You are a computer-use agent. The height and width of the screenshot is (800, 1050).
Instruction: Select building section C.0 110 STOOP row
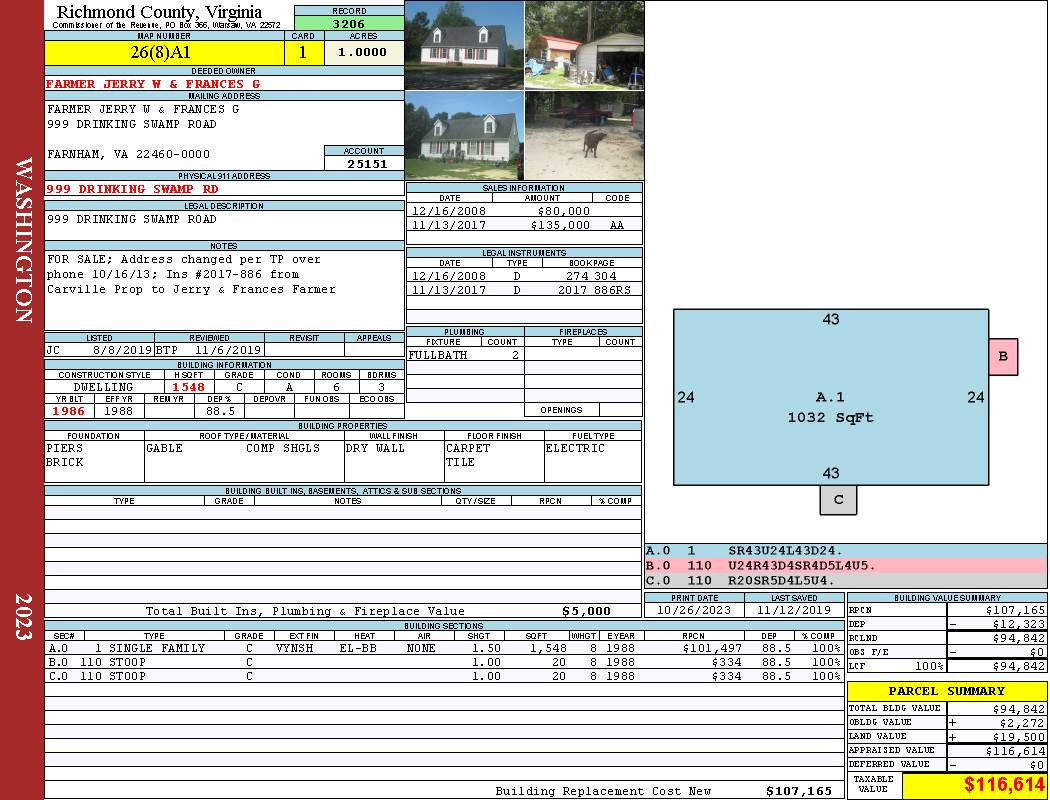click(444, 676)
